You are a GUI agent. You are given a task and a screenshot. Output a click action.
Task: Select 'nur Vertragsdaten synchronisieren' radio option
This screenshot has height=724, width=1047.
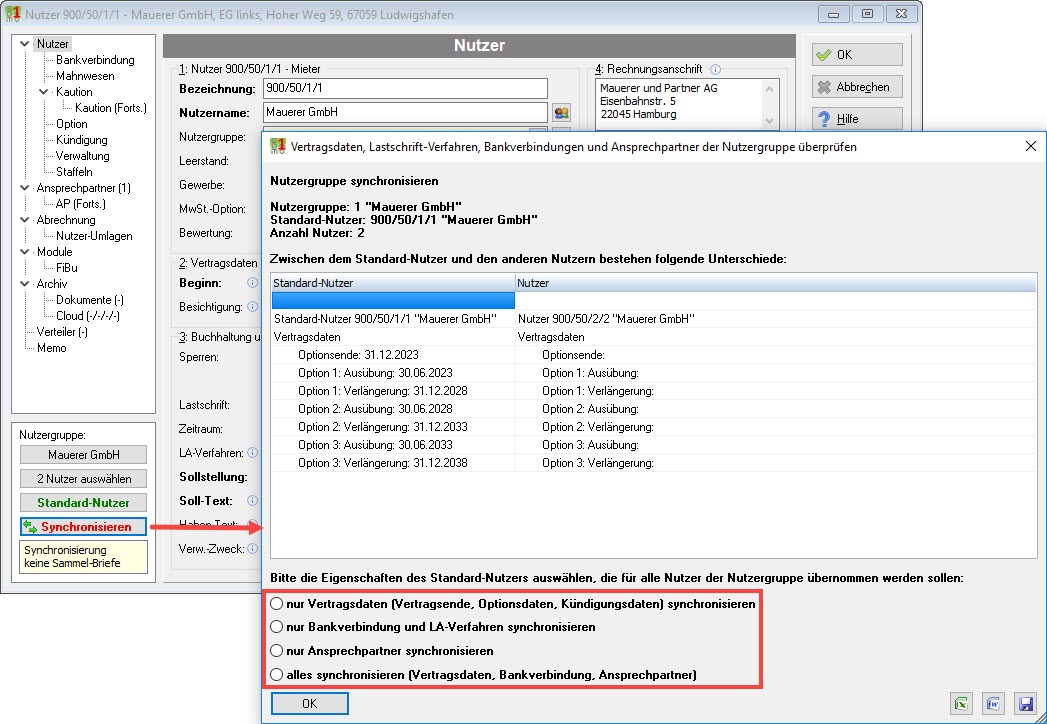[276, 603]
